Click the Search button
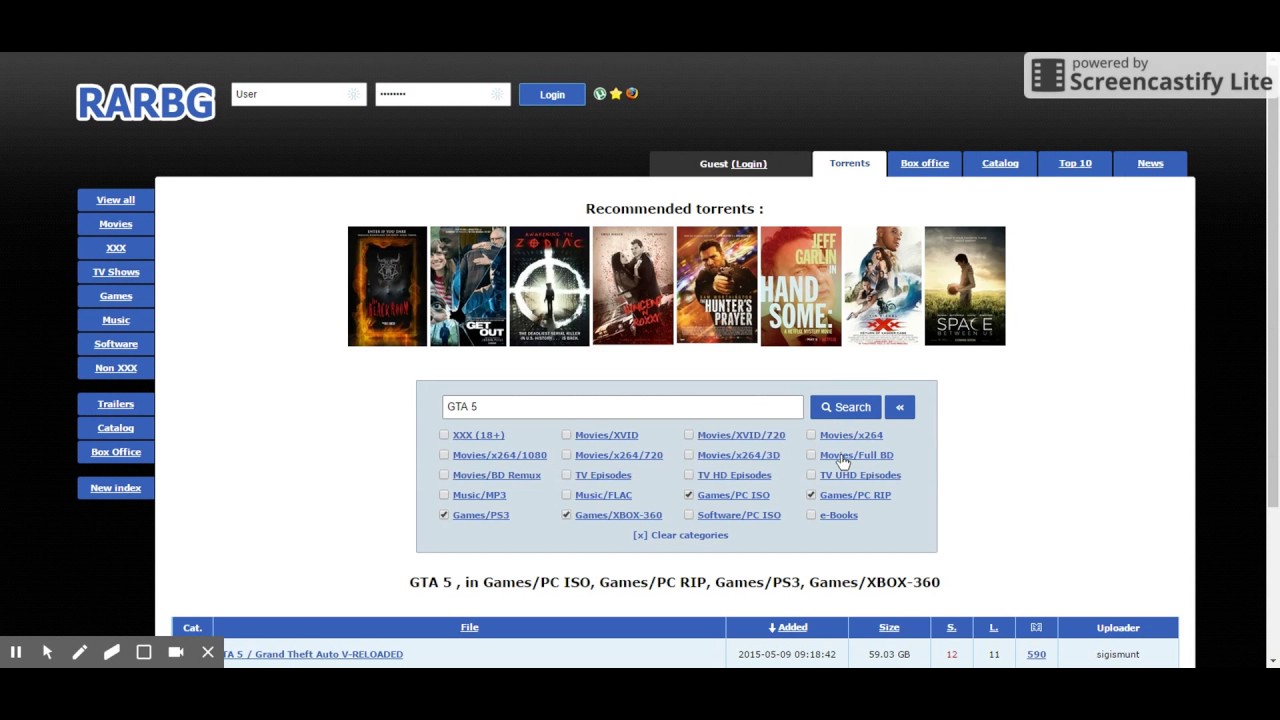Screen dimensions: 1280x720 point(846,407)
